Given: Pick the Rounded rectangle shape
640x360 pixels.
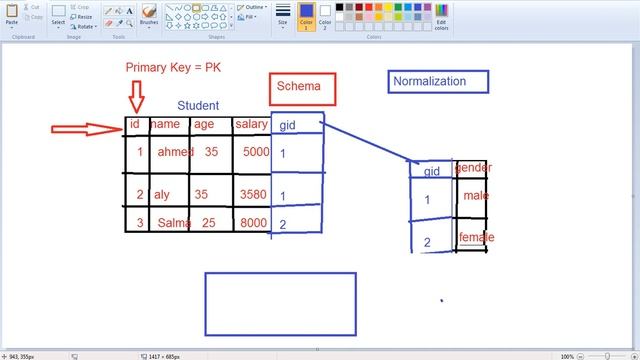Looking at the screenshot, I should [x=205, y=8].
